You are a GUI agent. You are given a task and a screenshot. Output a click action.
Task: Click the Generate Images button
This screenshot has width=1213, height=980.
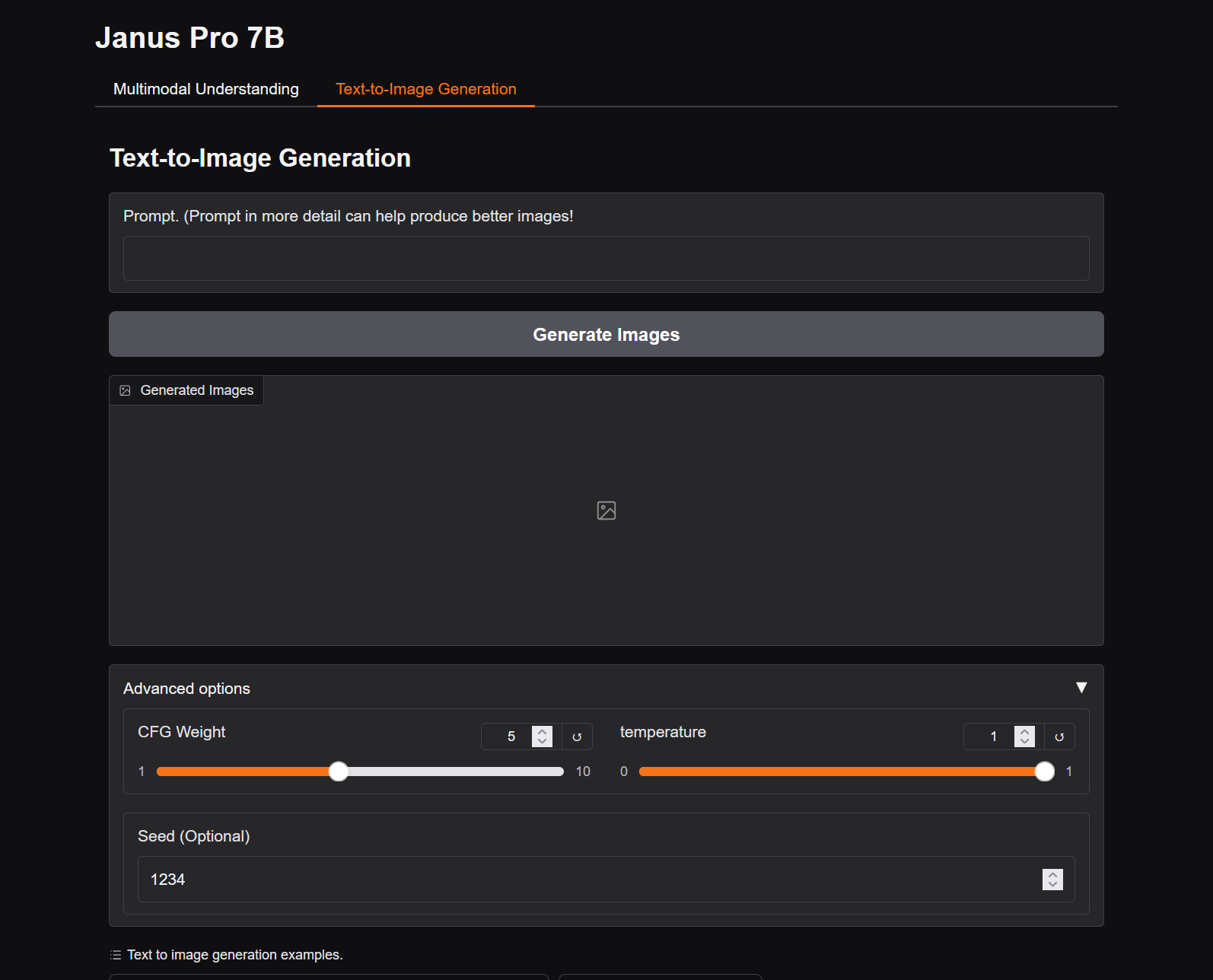click(606, 334)
